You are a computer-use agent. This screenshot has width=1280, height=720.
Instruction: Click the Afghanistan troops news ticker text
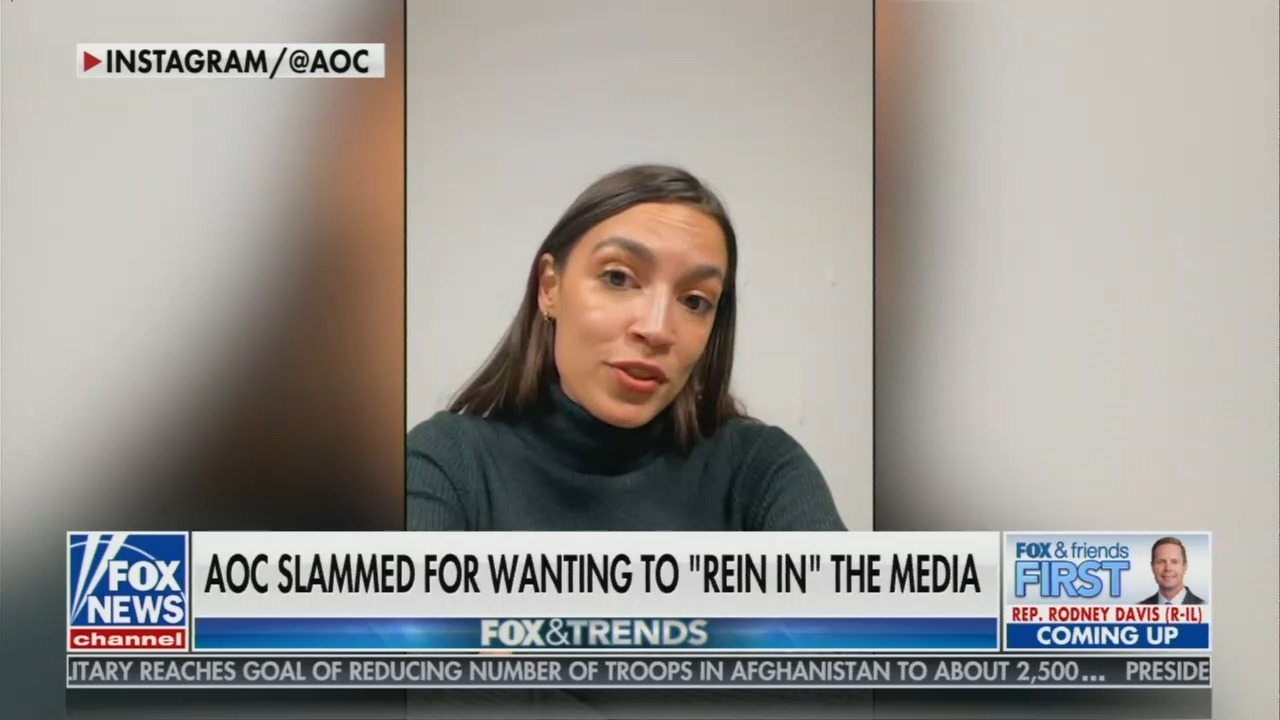click(584, 671)
